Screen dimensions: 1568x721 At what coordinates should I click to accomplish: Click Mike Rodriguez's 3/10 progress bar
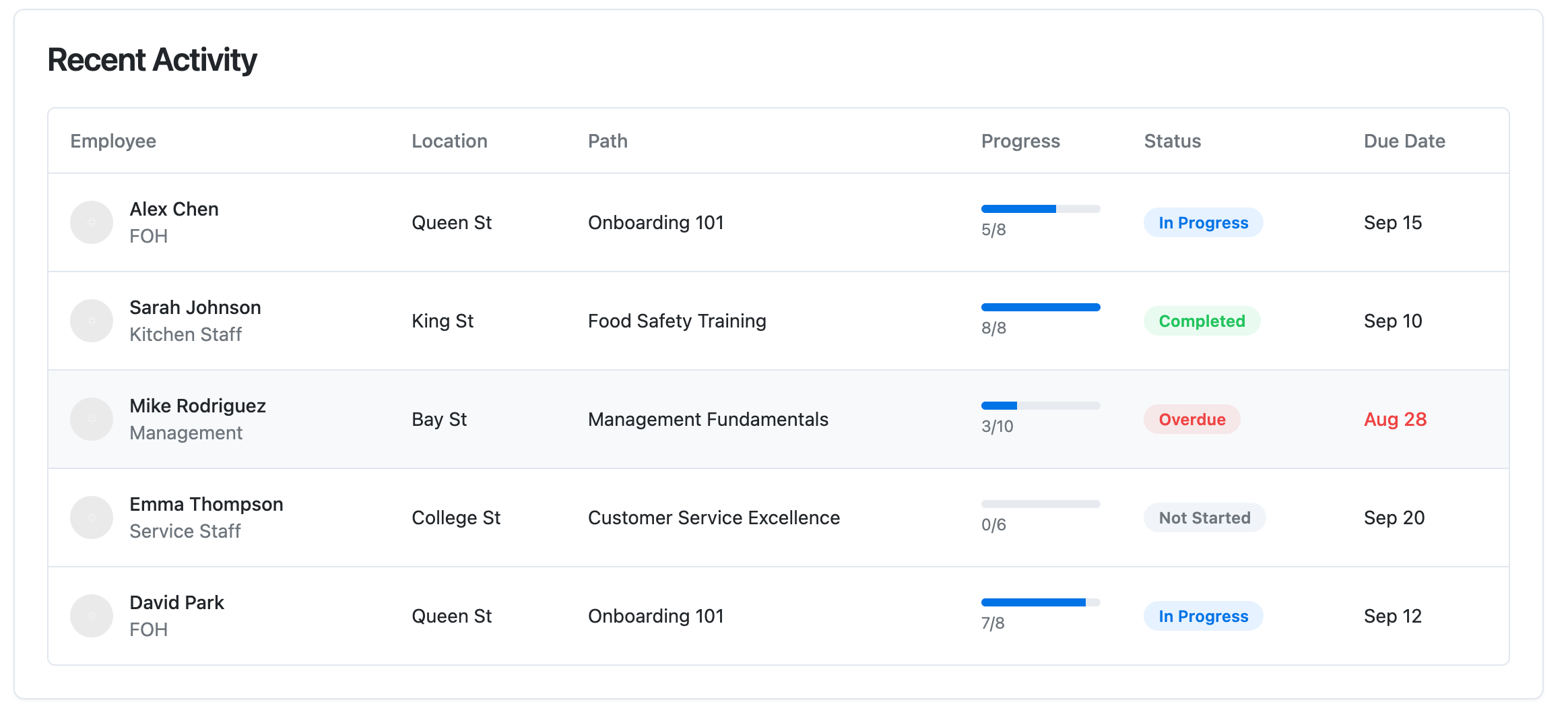point(1040,406)
